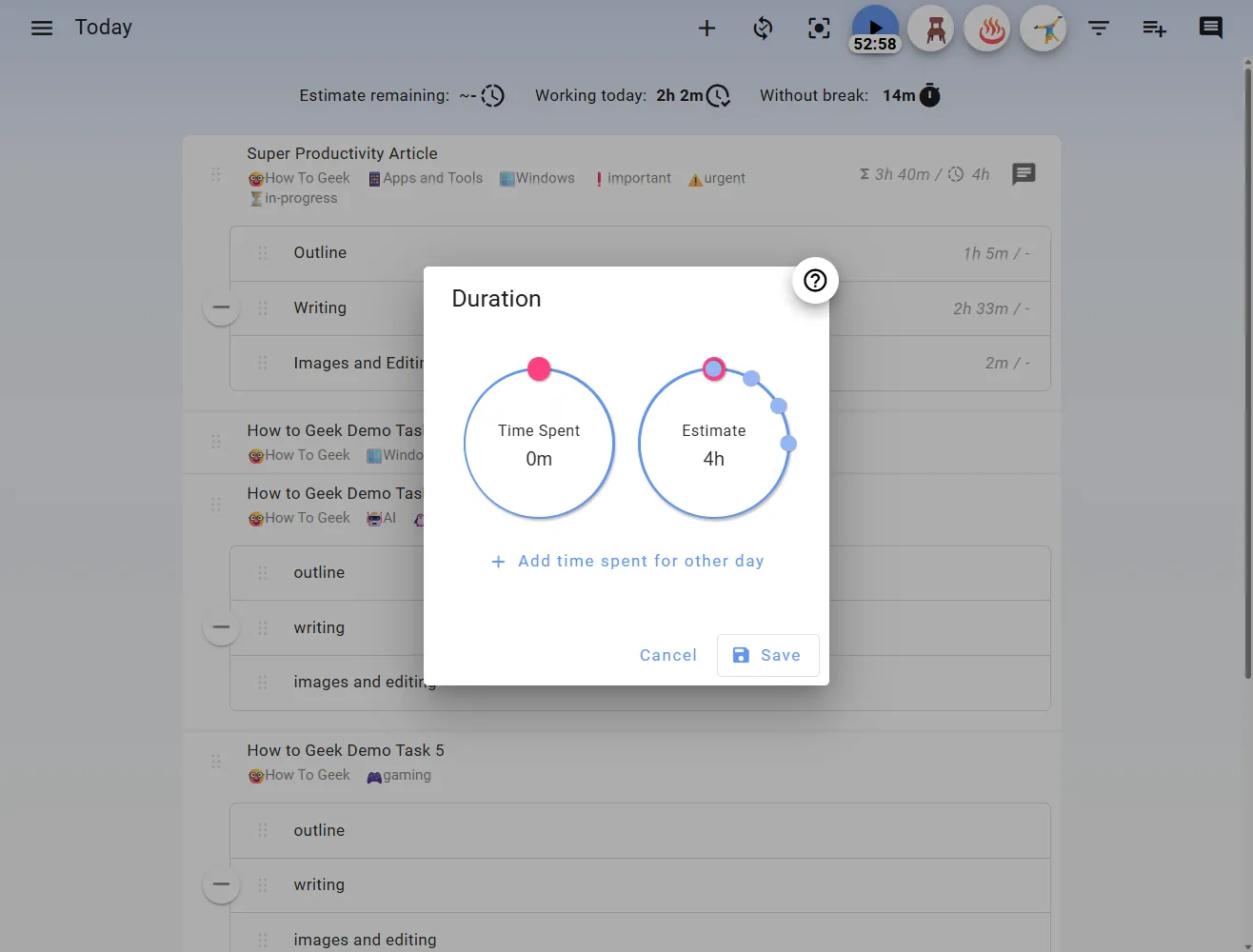
Task: Cancel the Duration dialog
Action: click(668, 655)
